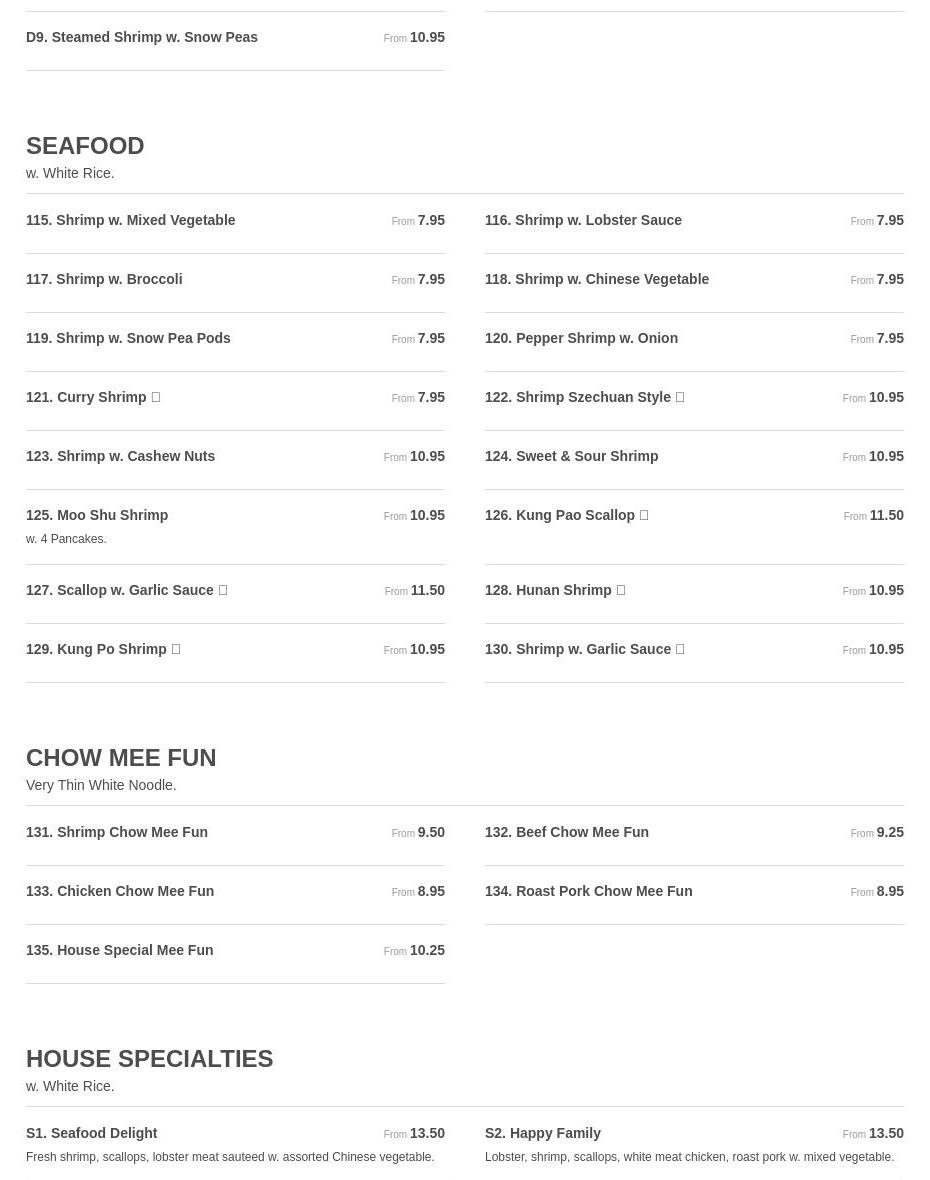Viewport: 930px width, 1180px height.
Task: Open 115. Shrimp w. Mixed Vegetable item
Action: [x=235, y=224]
